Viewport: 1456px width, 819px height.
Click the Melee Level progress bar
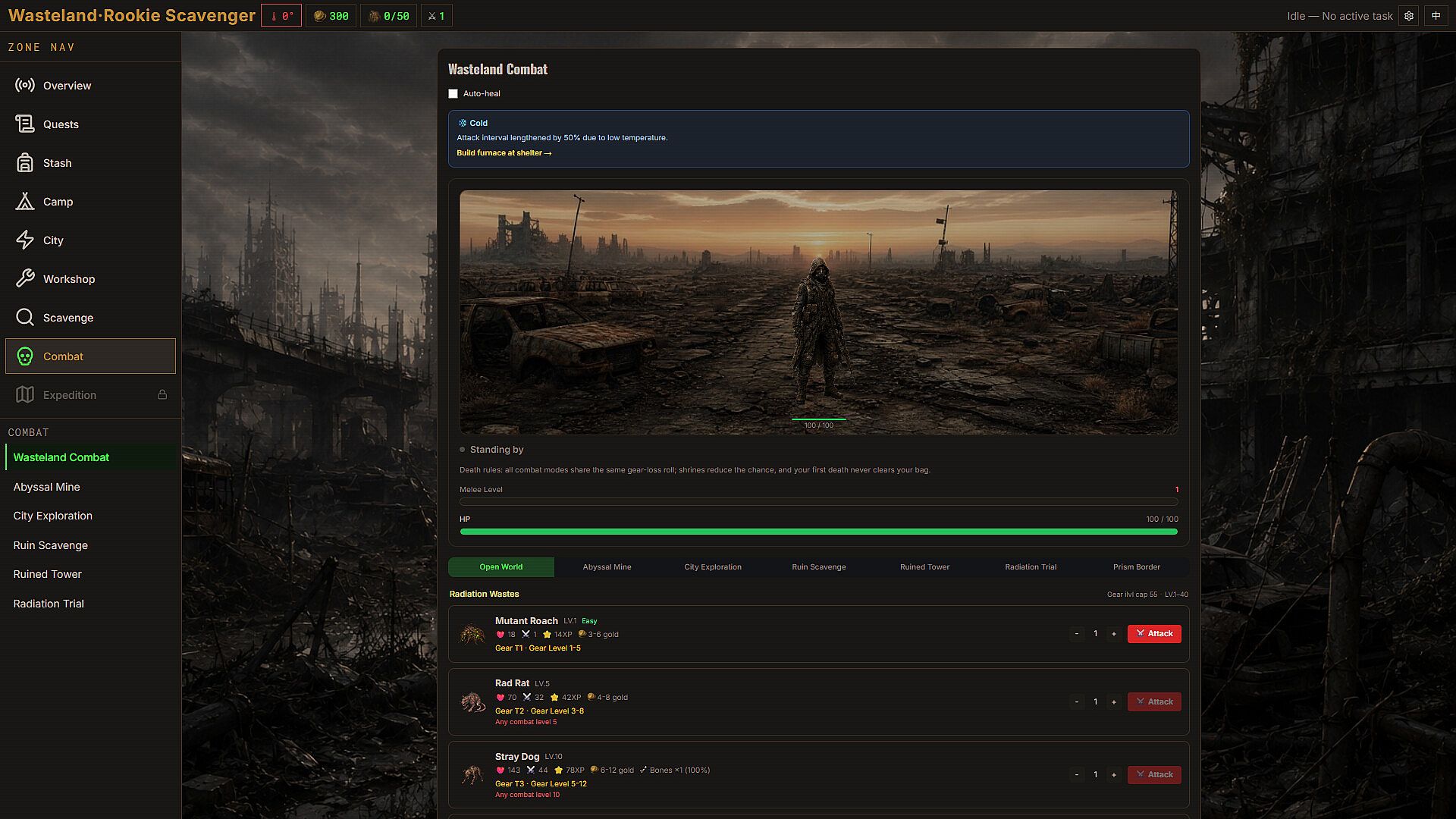pos(819,502)
